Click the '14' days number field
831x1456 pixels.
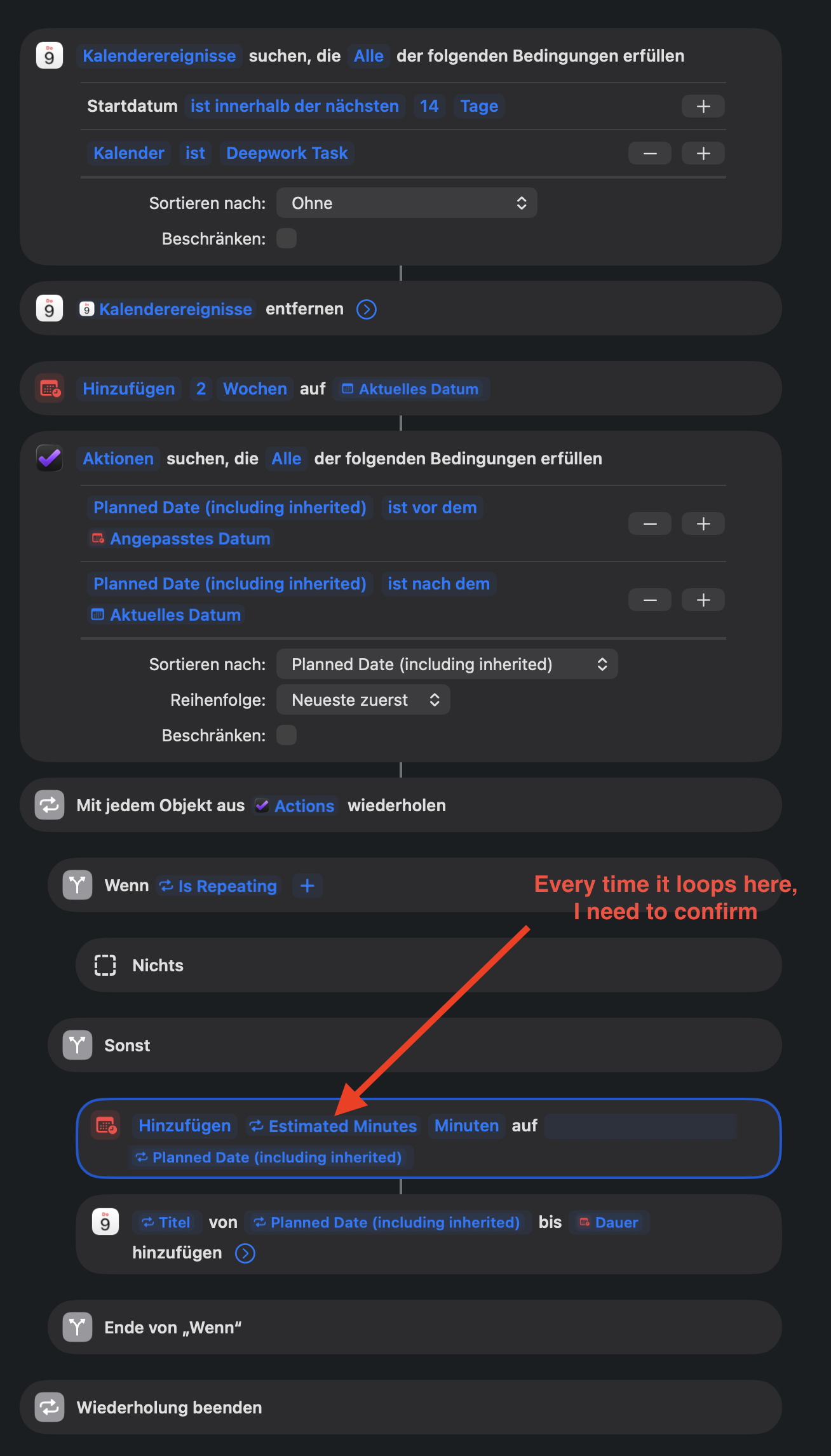tap(429, 106)
